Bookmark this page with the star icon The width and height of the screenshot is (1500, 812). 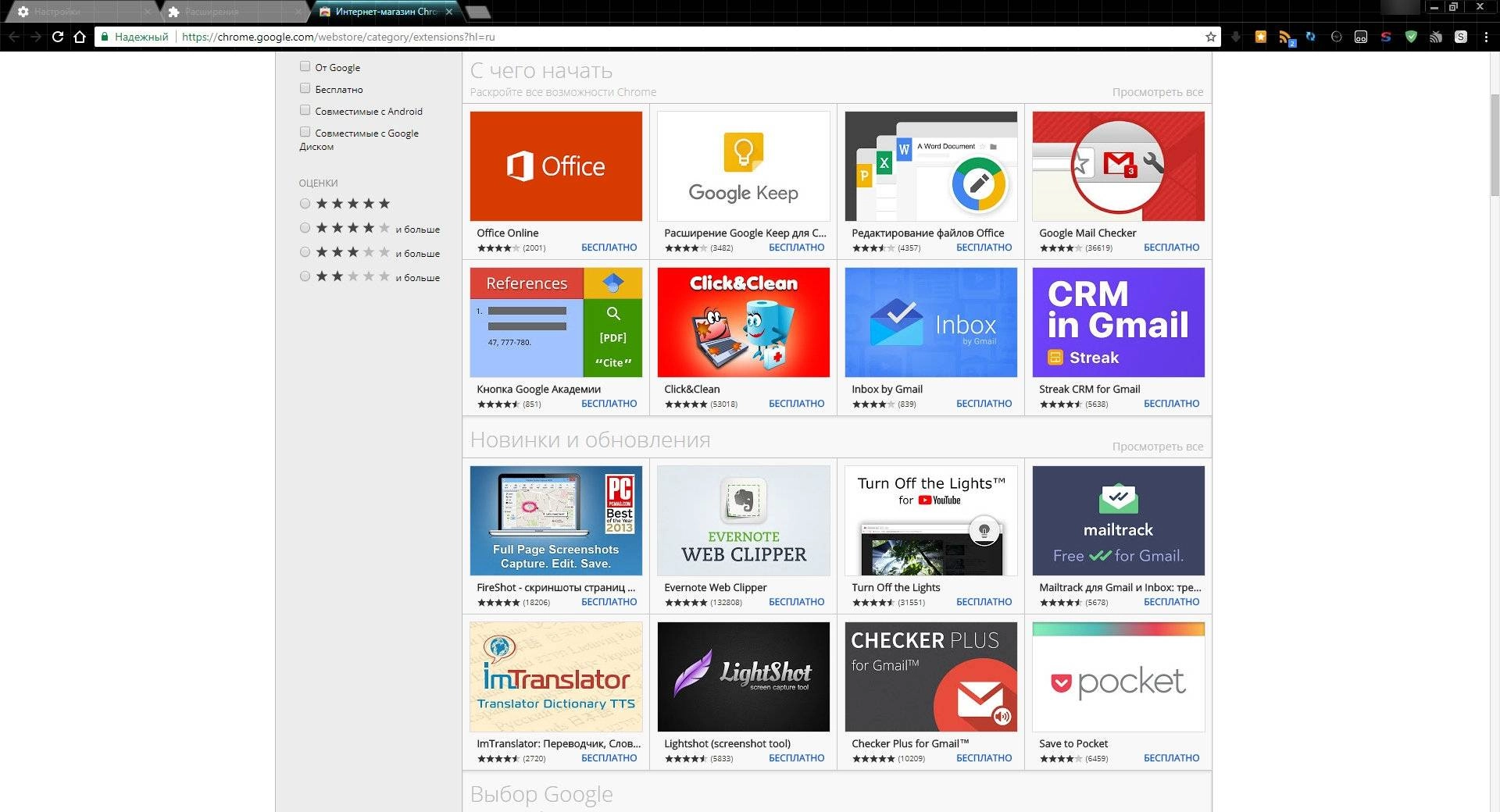click(1211, 37)
